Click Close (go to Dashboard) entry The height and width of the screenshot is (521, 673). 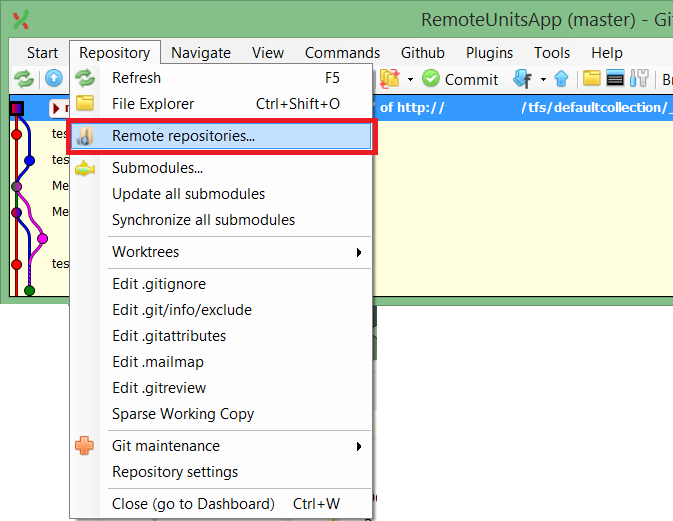click(193, 504)
